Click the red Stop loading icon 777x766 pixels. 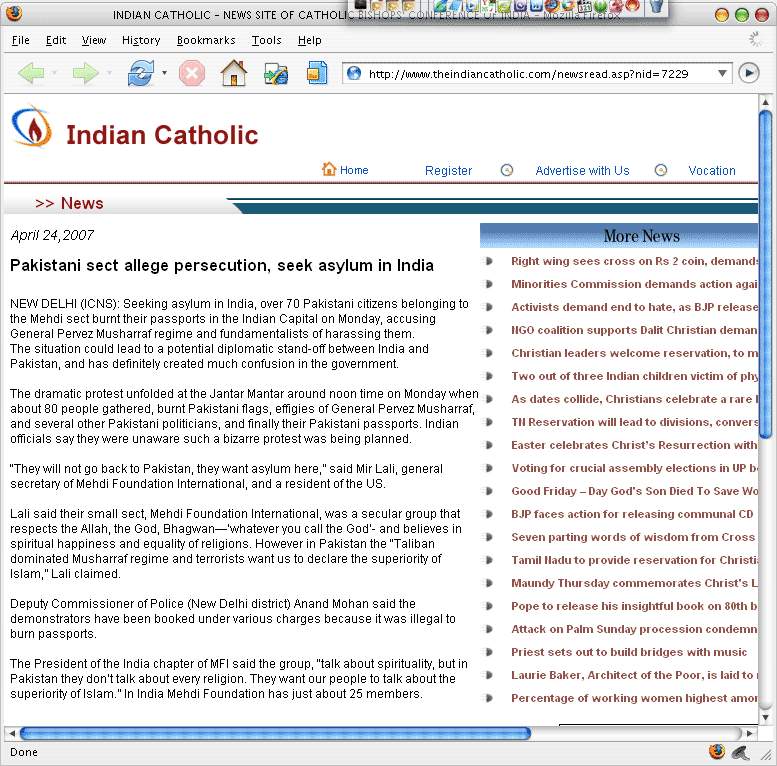[x=192, y=73]
